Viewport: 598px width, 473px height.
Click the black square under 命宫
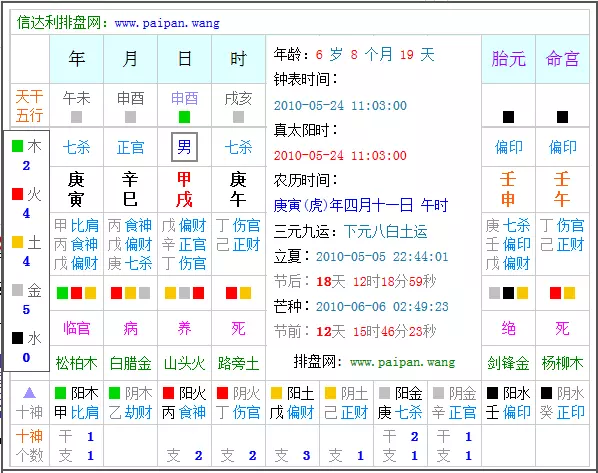click(x=563, y=117)
